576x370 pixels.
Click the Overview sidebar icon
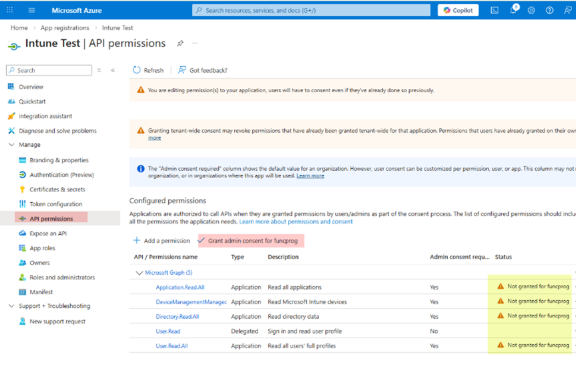(x=11, y=87)
